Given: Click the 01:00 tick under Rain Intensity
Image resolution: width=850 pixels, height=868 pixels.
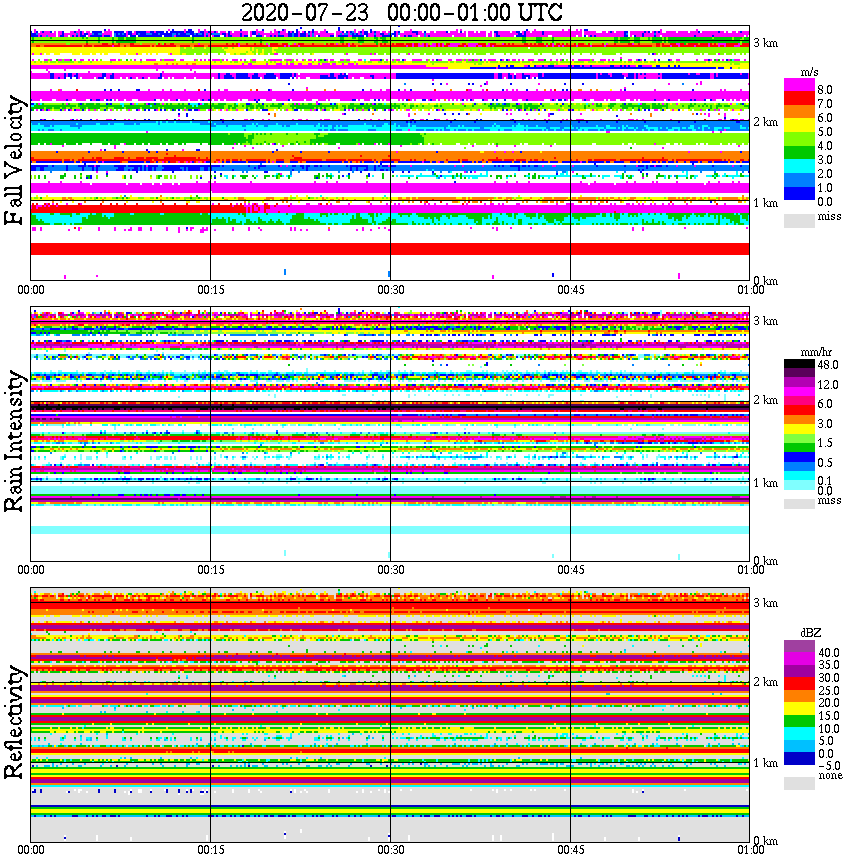Looking at the screenshot, I should (x=751, y=570).
